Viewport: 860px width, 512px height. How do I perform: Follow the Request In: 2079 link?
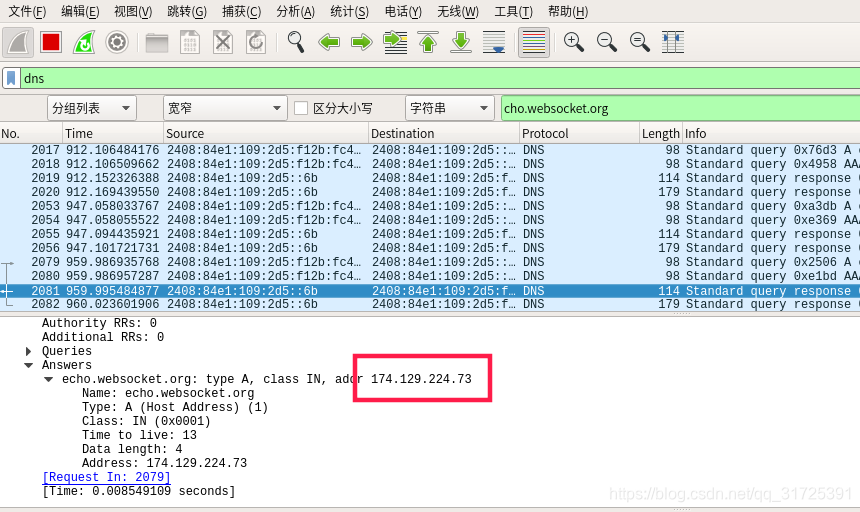pyautogui.click(x=106, y=477)
